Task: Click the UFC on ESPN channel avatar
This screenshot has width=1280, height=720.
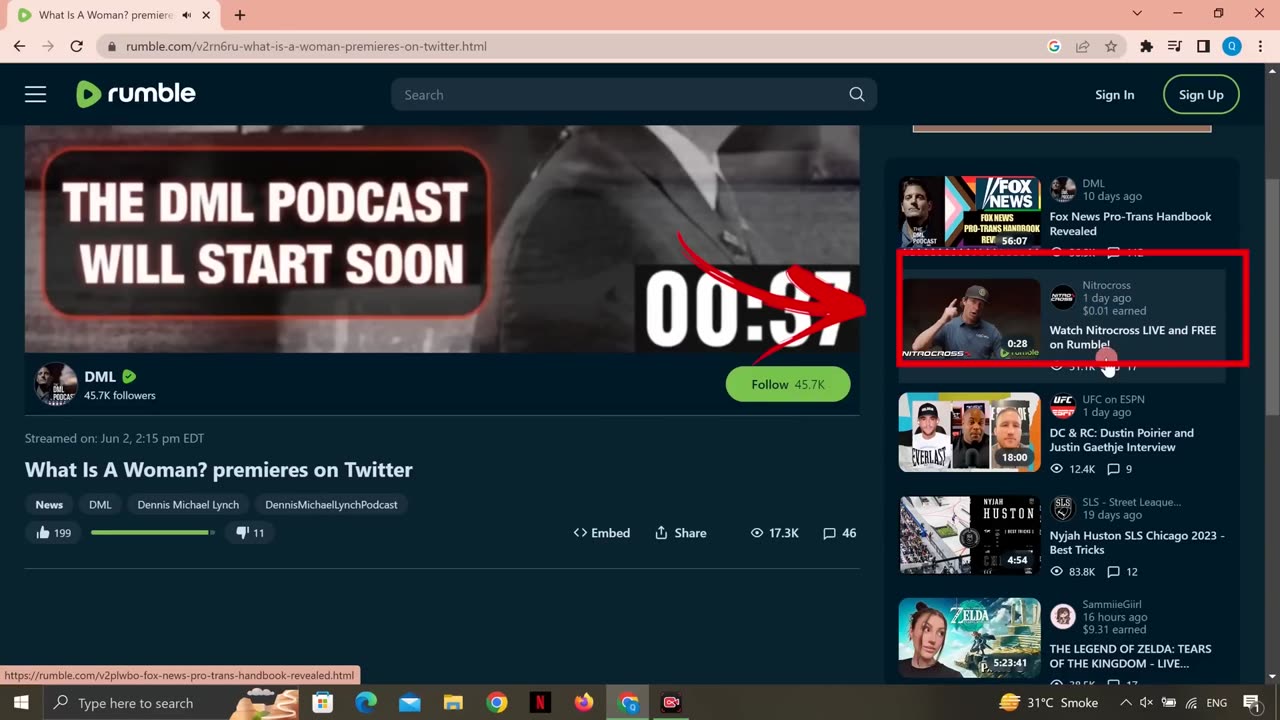Action: pos(1063,406)
